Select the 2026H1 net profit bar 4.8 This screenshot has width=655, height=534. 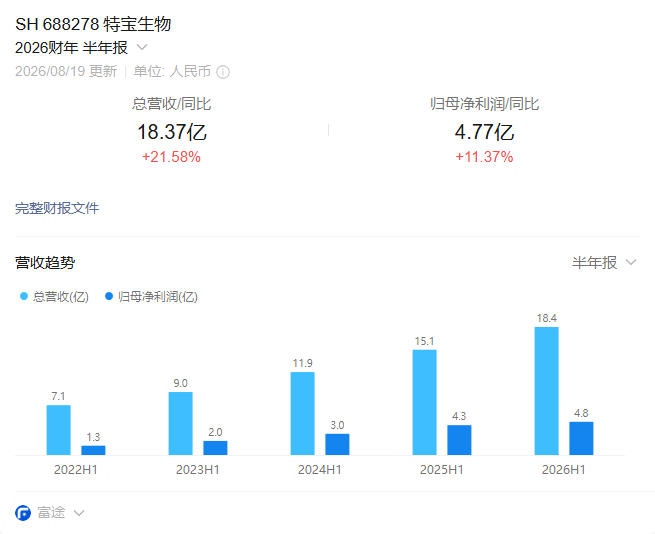tap(581, 438)
